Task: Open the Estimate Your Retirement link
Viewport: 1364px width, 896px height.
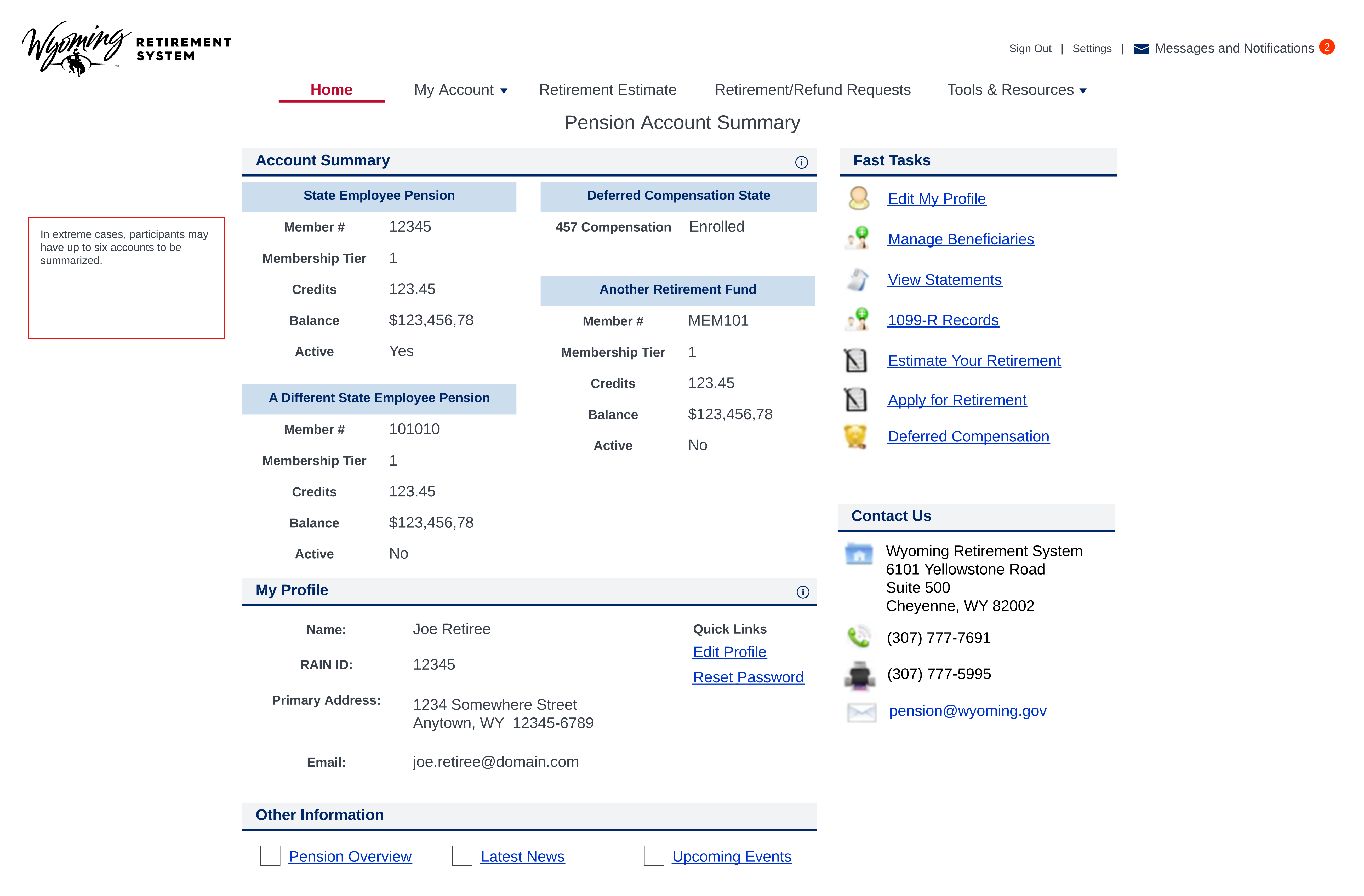Action: [x=974, y=360]
